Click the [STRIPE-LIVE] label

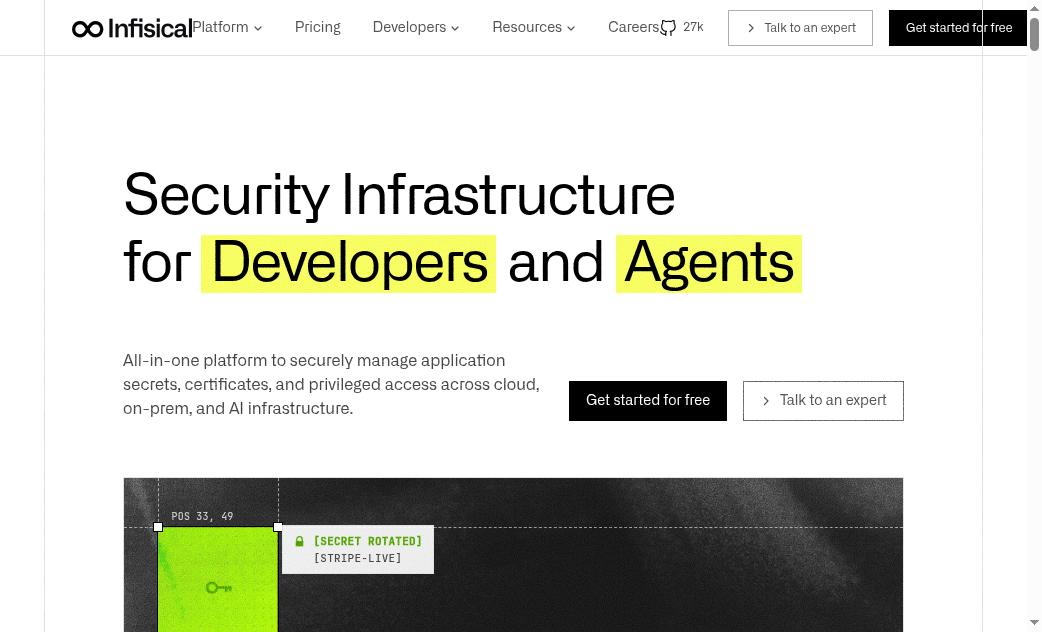(358, 558)
